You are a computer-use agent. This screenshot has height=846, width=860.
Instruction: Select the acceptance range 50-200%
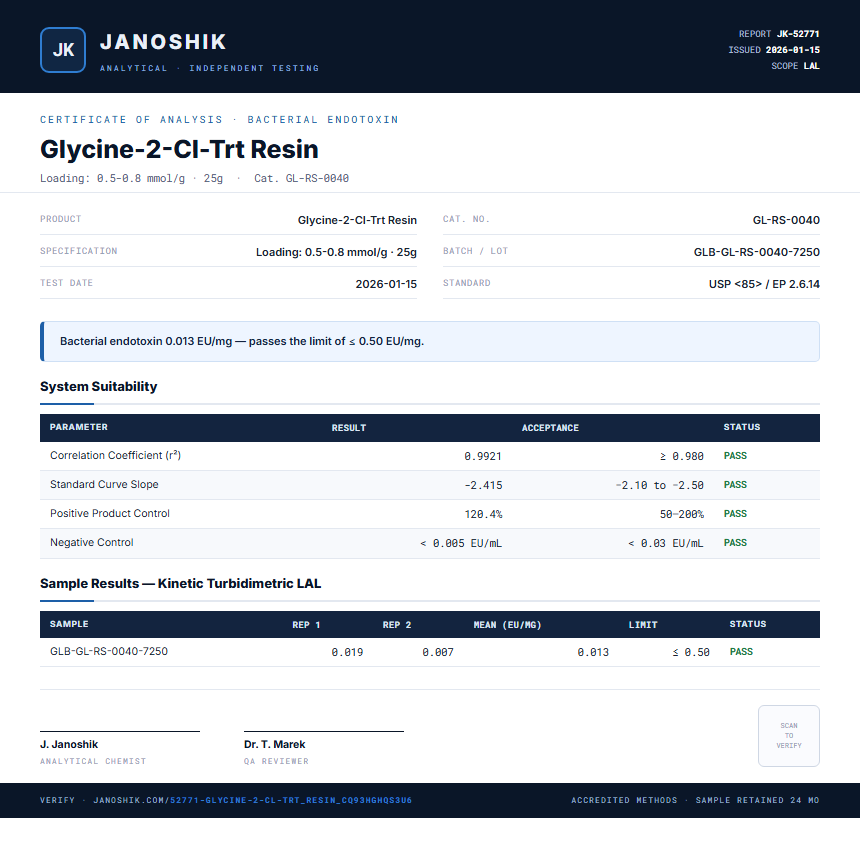click(681, 514)
